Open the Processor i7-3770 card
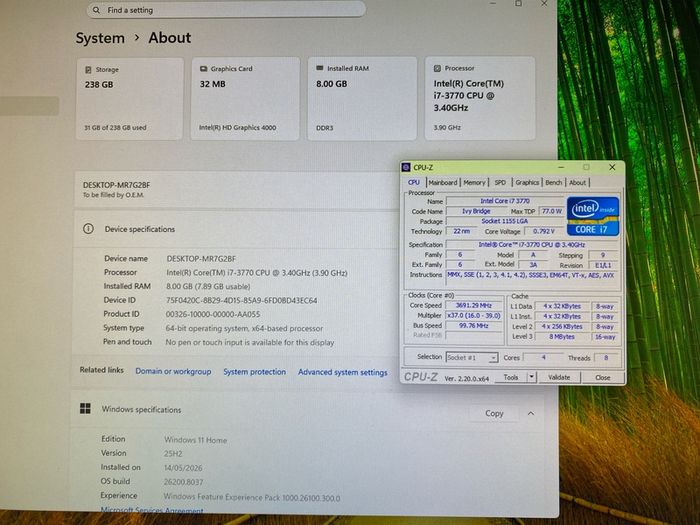700x525 pixels. pos(480,99)
